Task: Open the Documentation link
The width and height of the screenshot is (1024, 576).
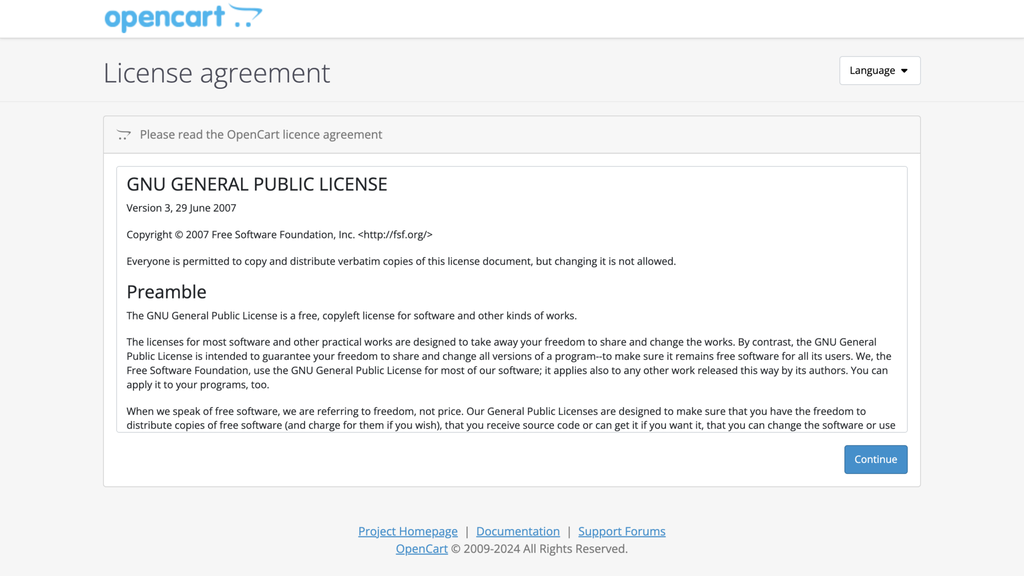Action: click(518, 531)
